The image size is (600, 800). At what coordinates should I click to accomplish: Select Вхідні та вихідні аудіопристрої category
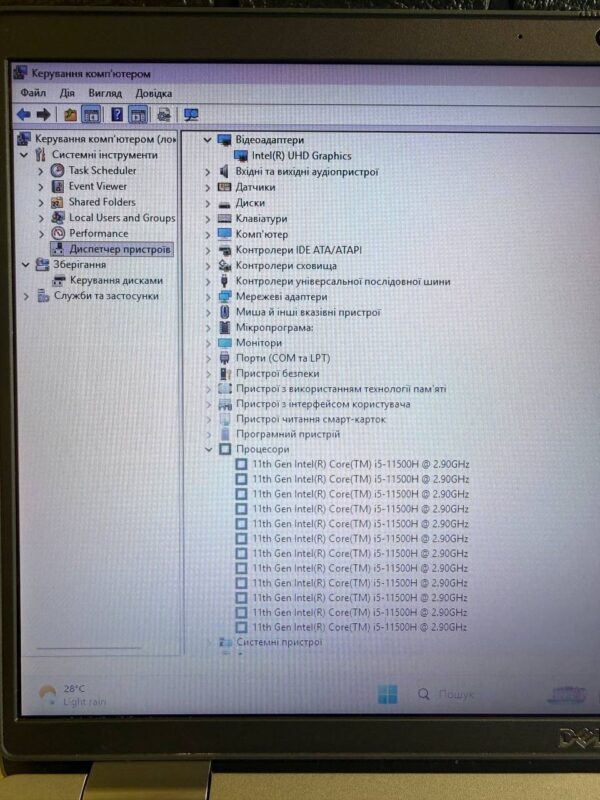pos(307,171)
